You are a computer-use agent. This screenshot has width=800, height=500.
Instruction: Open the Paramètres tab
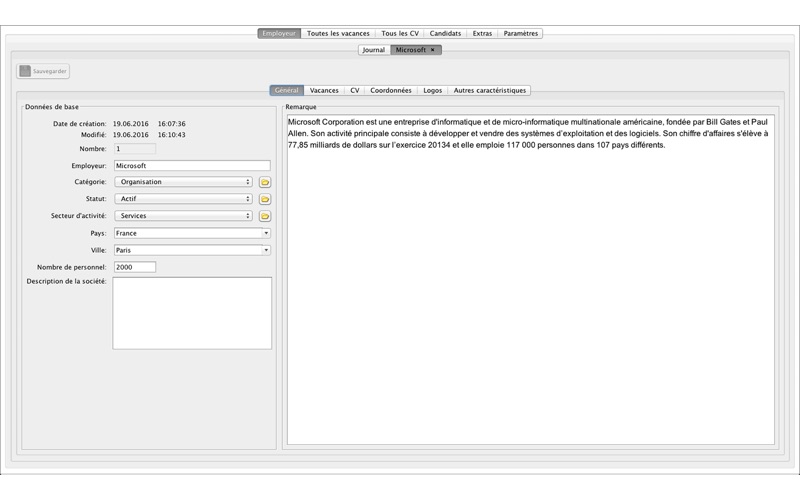tap(520, 34)
